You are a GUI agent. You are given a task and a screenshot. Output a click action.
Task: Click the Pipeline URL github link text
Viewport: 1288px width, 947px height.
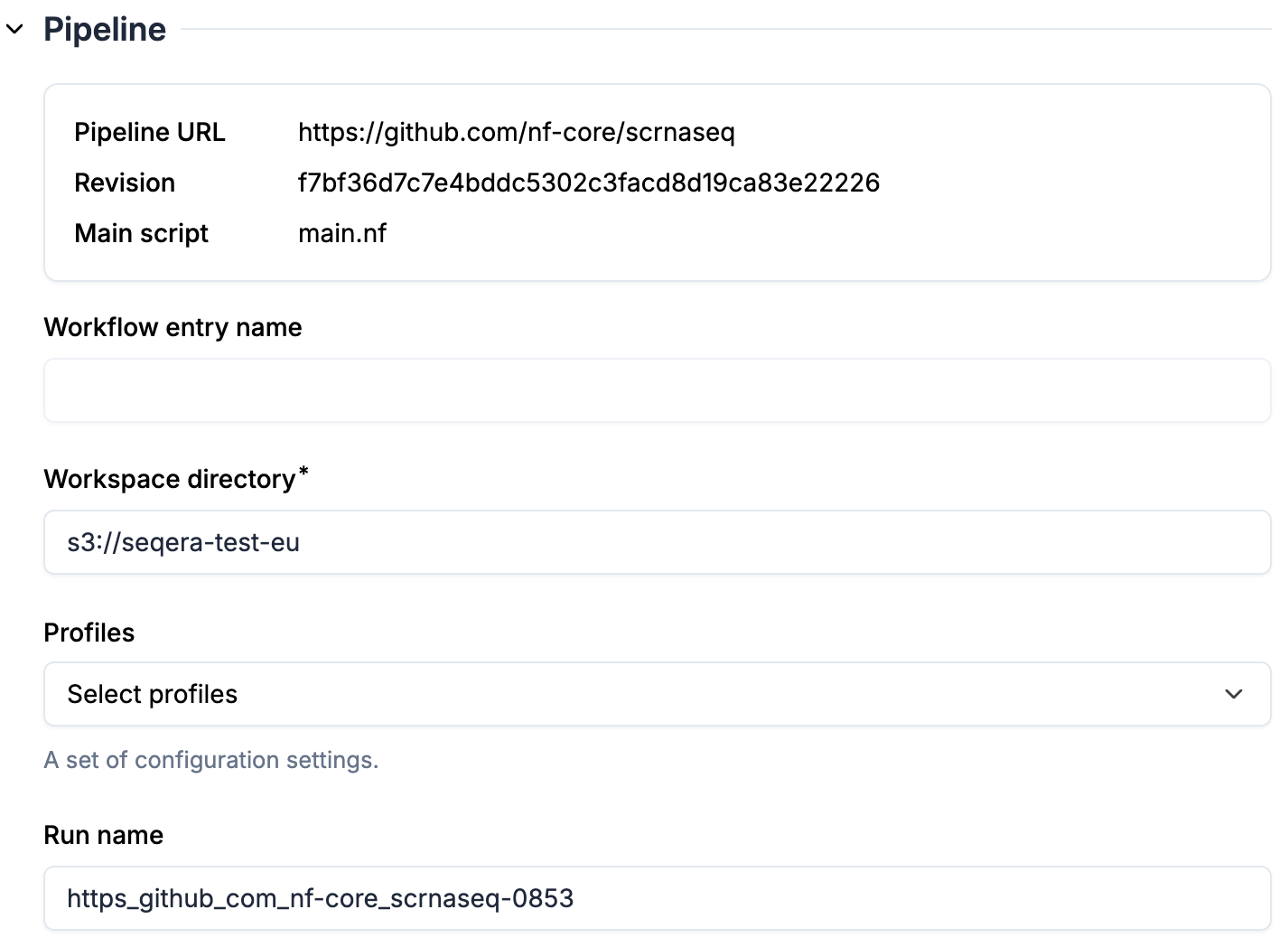(x=516, y=133)
